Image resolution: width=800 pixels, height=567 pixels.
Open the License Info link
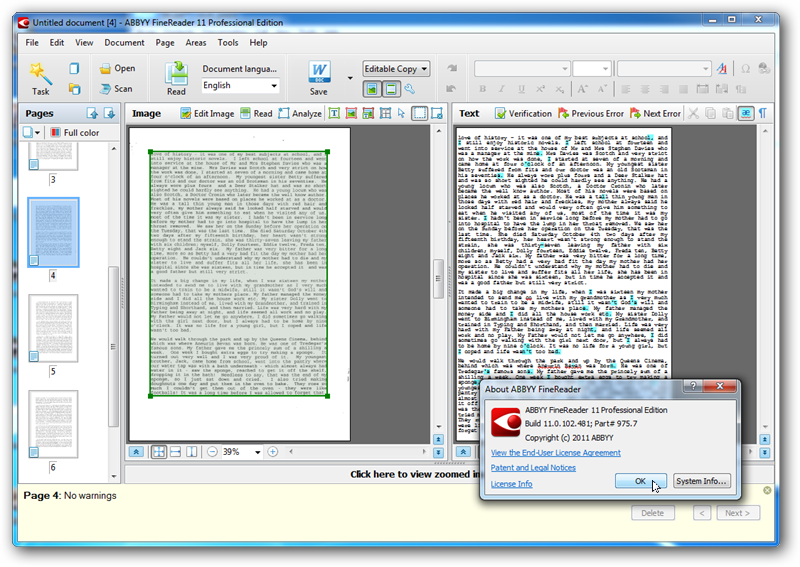point(511,484)
